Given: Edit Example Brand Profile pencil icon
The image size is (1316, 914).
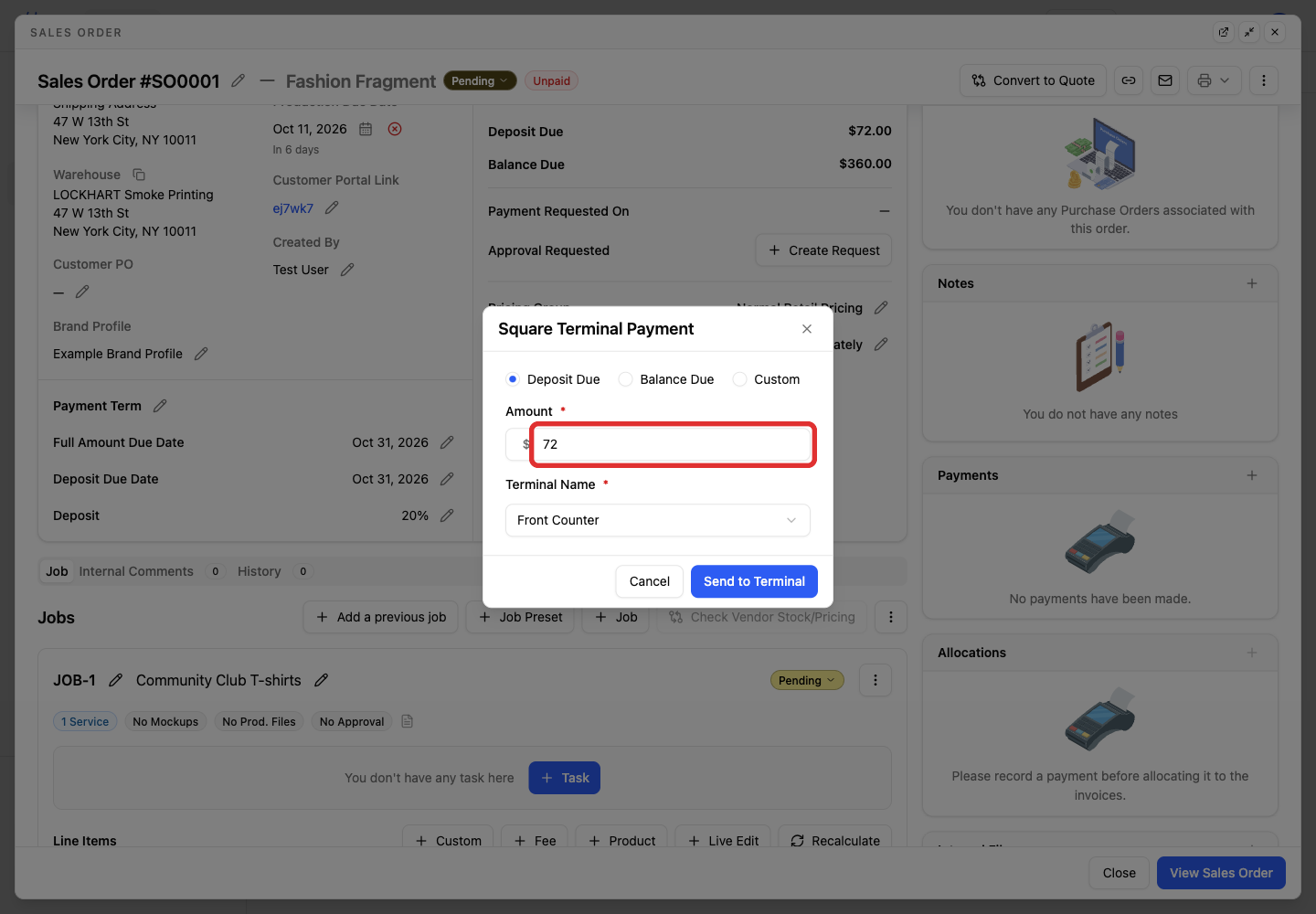Looking at the screenshot, I should tap(201, 354).
